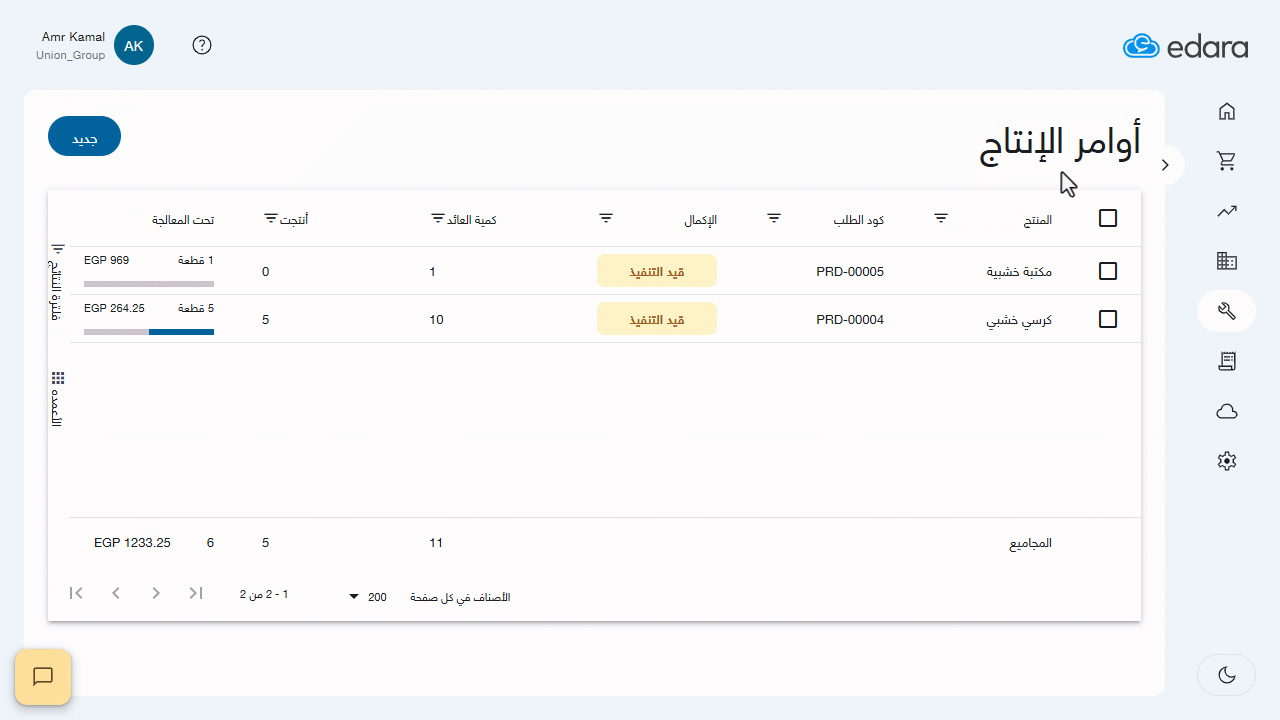Open the shopping cart sales module
1280x720 pixels.
pyautogui.click(x=1227, y=161)
